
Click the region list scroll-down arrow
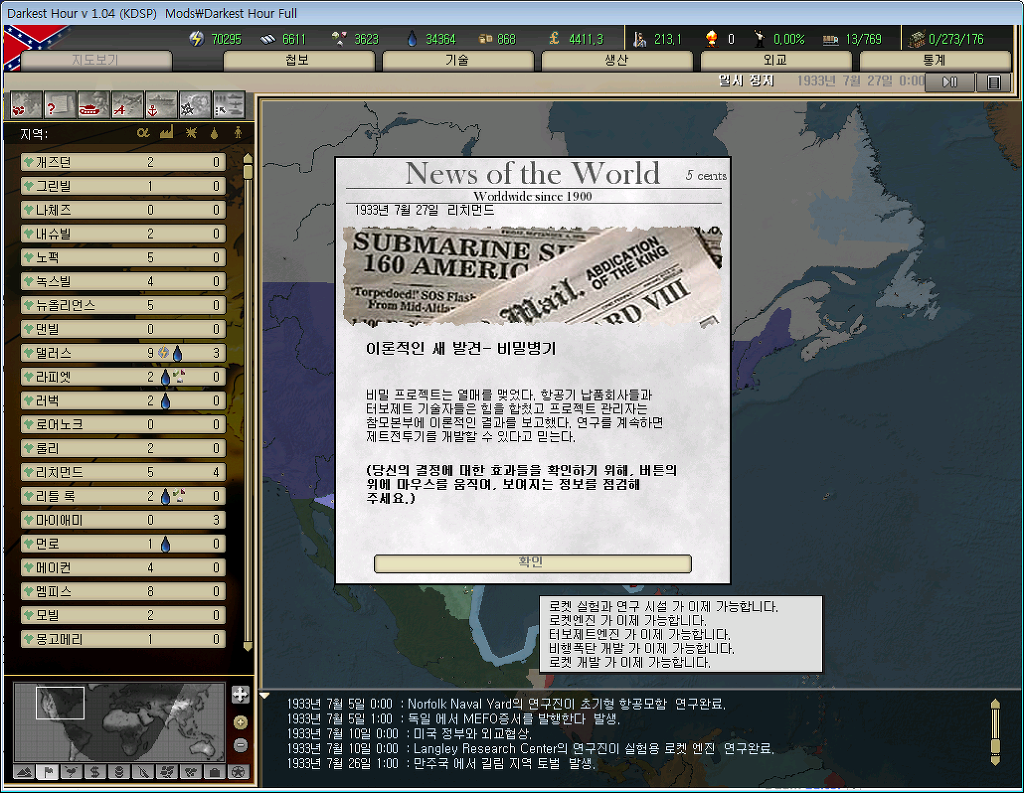[x=248, y=647]
